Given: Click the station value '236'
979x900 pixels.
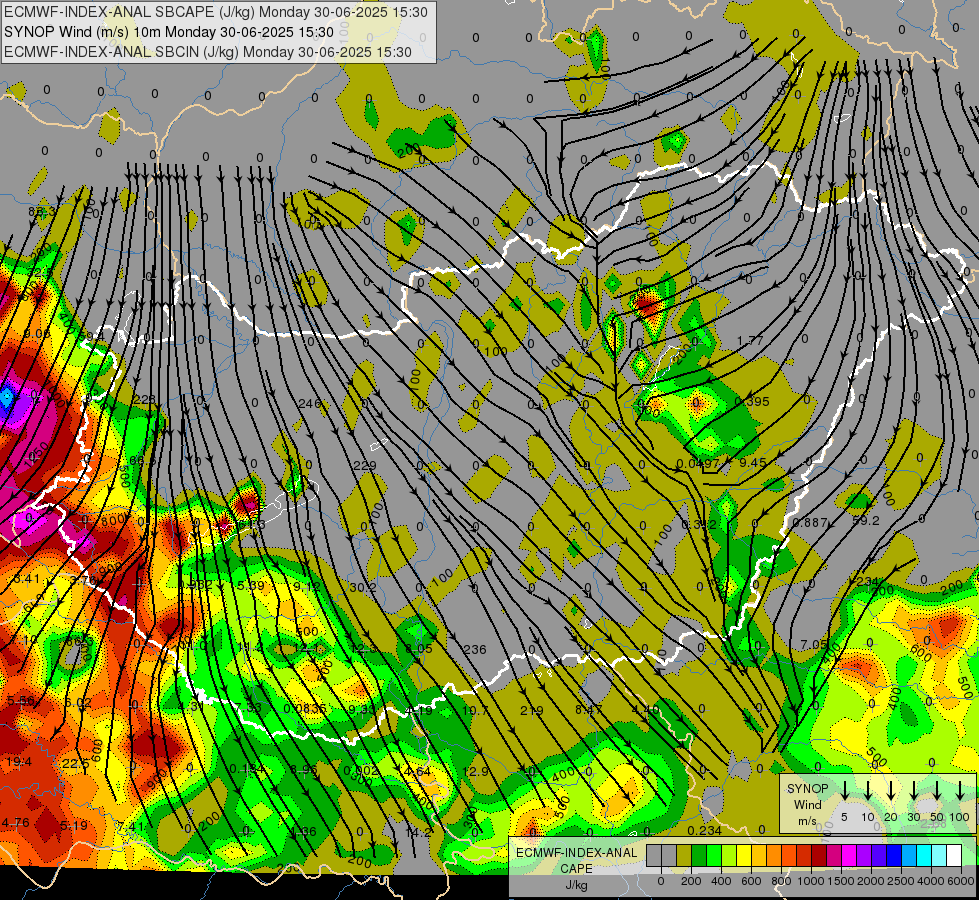Looking at the screenshot, I should (475, 650).
